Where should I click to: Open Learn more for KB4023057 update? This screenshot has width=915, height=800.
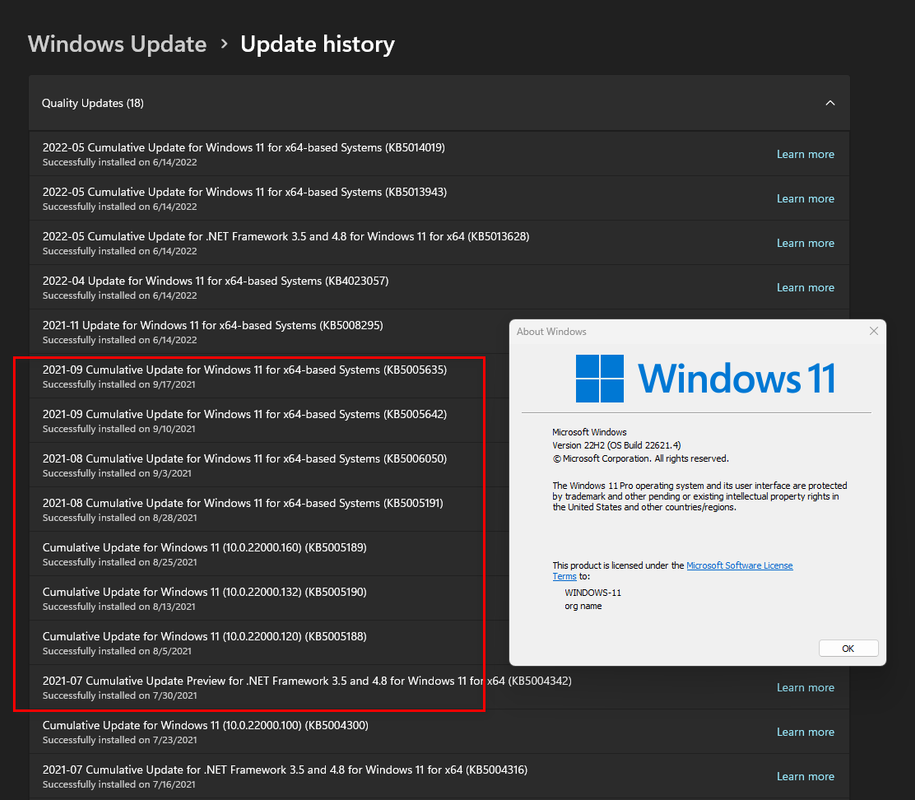805,287
